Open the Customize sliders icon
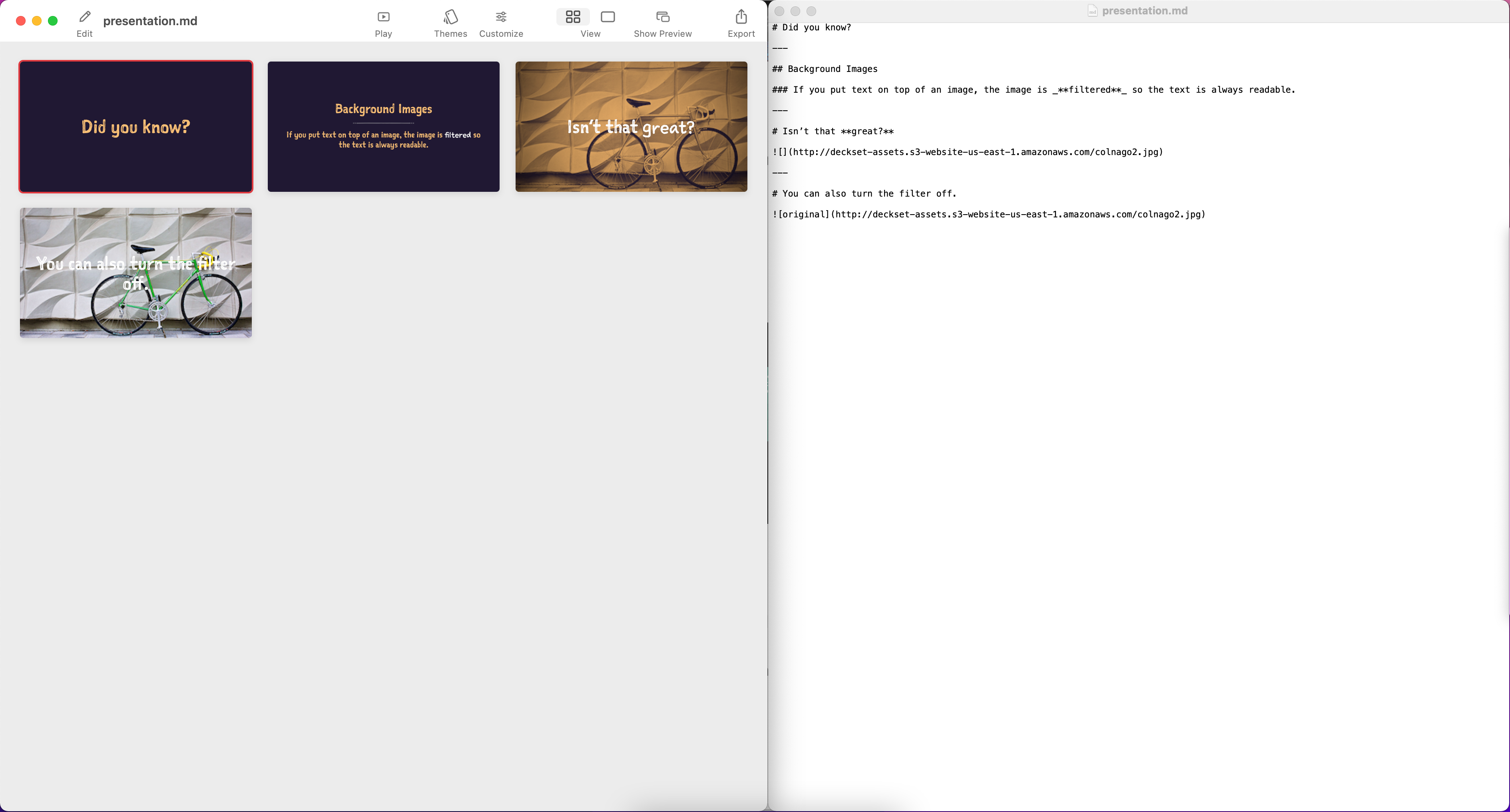Viewport: 1510px width, 812px height. click(x=500, y=17)
